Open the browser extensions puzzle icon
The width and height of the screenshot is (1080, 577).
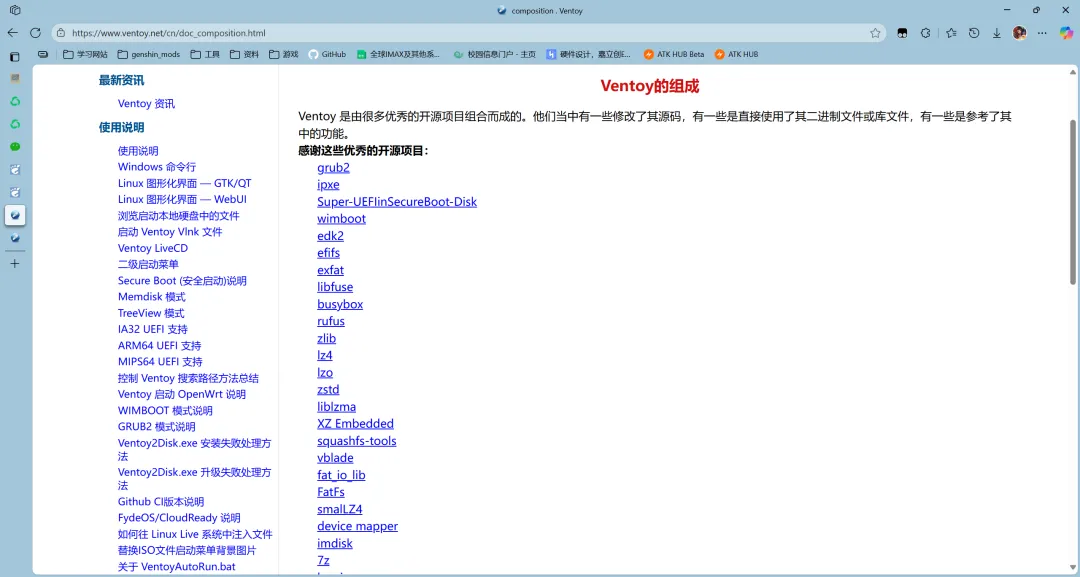click(x=926, y=32)
